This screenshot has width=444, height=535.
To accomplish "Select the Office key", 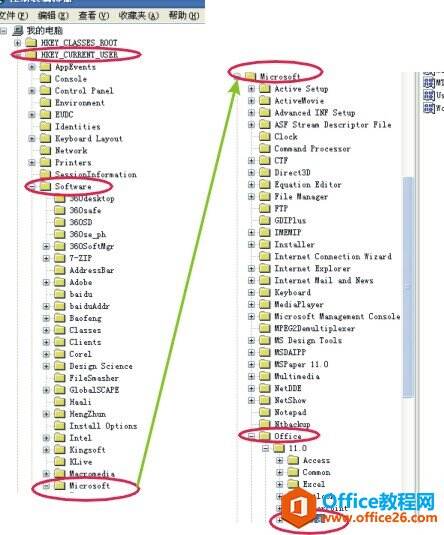I will tap(288, 436).
